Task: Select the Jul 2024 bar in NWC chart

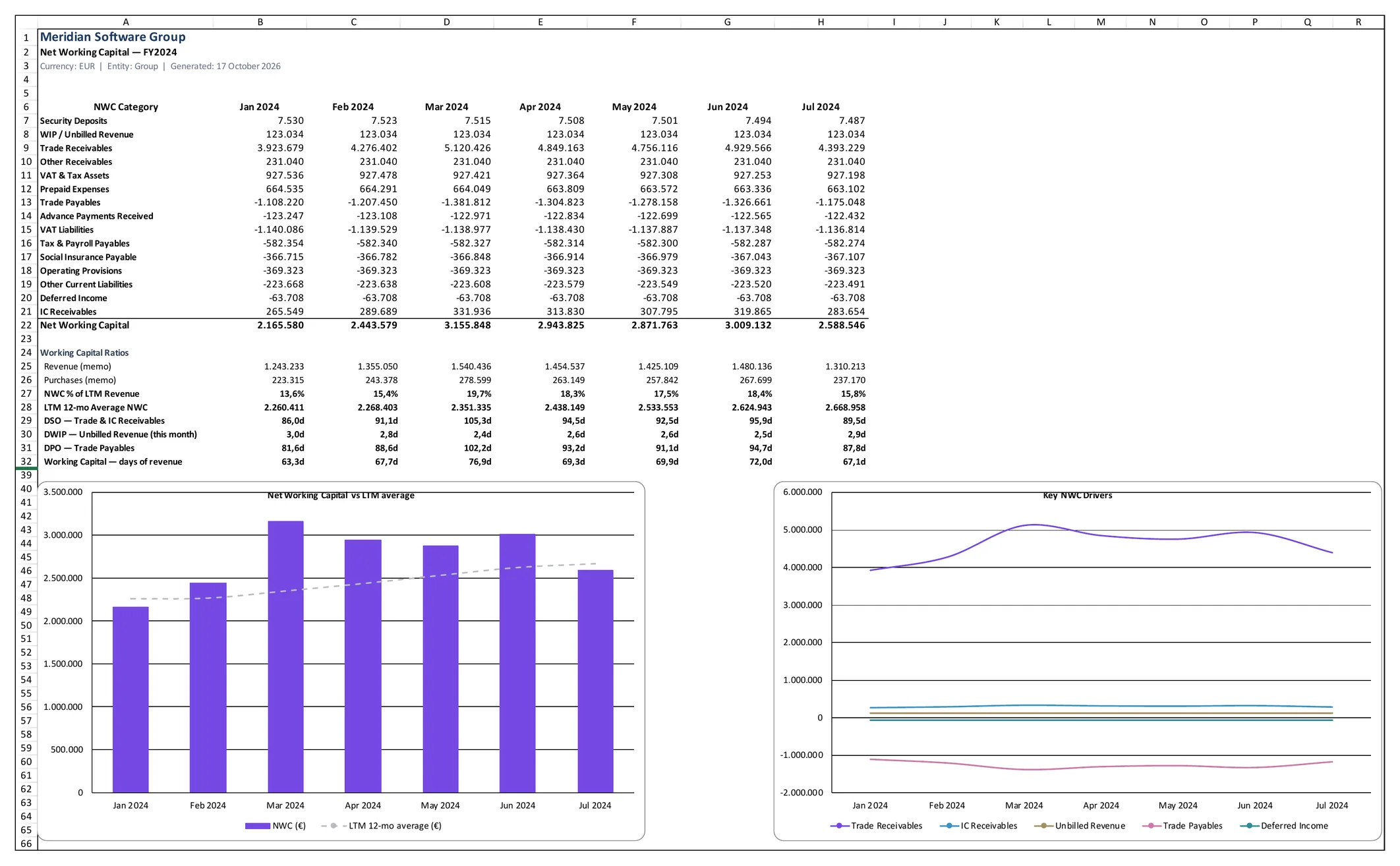Action: 595,681
